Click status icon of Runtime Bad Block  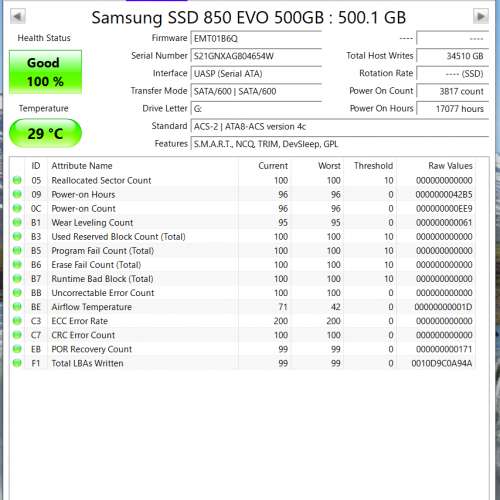pyautogui.click(x=17, y=279)
